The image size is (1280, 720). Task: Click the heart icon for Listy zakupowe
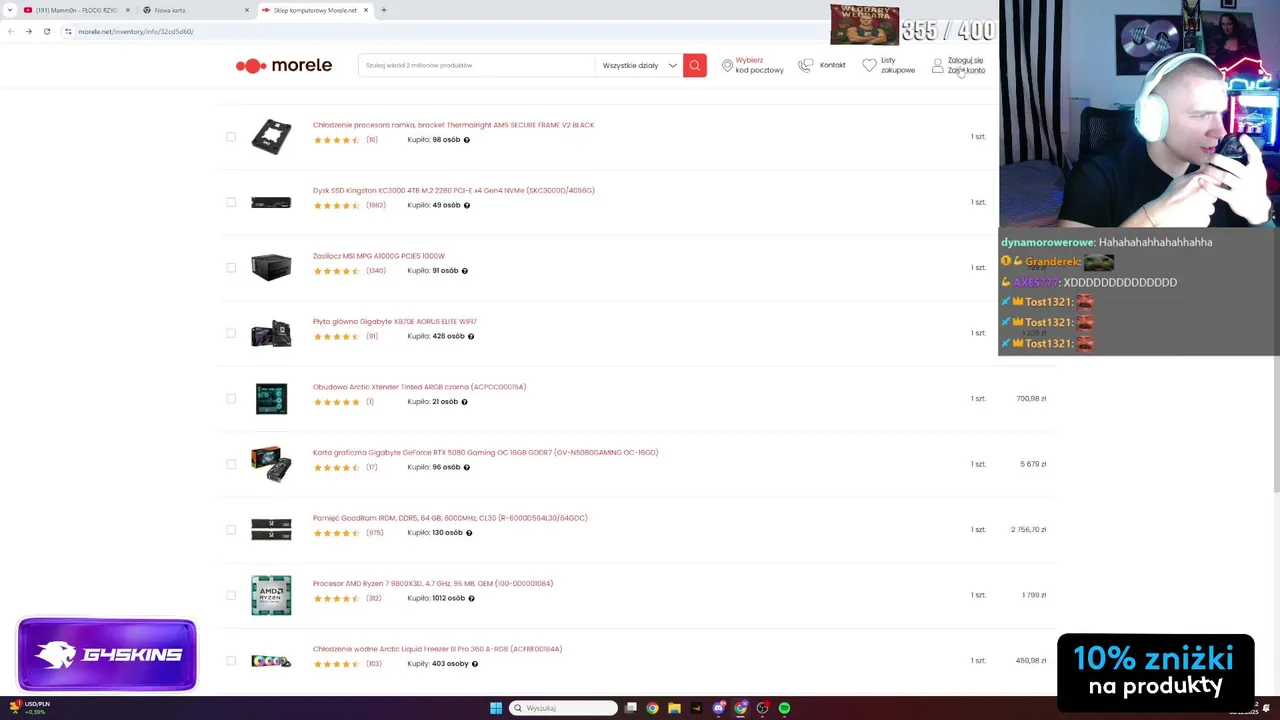[x=869, y=66]
